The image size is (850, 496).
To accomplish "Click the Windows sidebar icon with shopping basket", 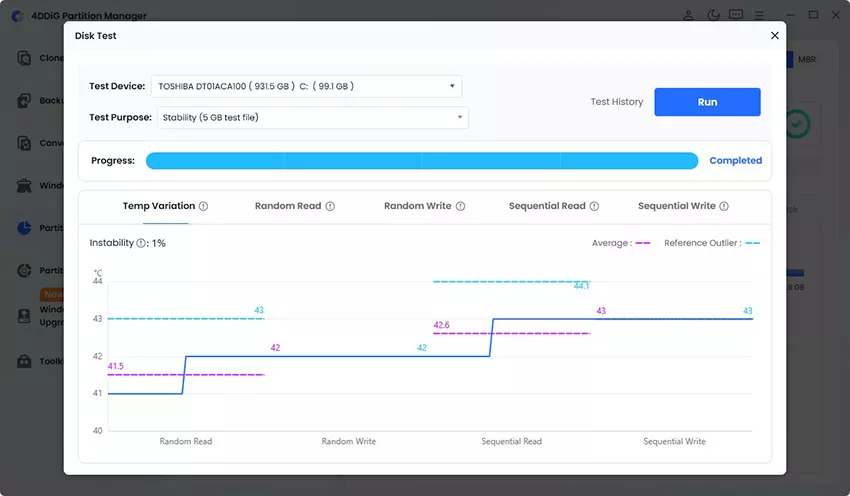I will point(24,185).
